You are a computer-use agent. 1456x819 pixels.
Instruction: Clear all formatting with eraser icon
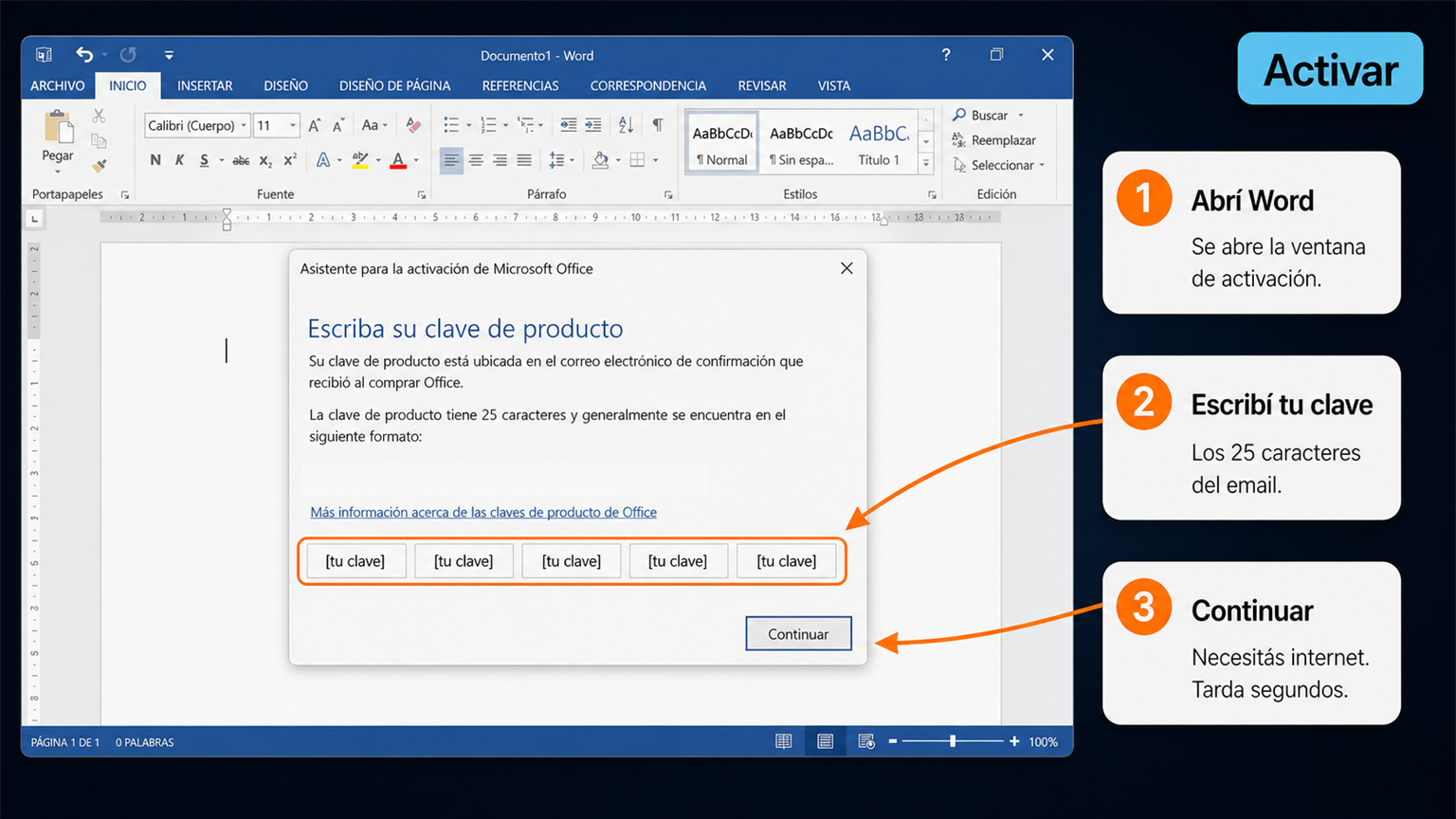pos(413,125)
